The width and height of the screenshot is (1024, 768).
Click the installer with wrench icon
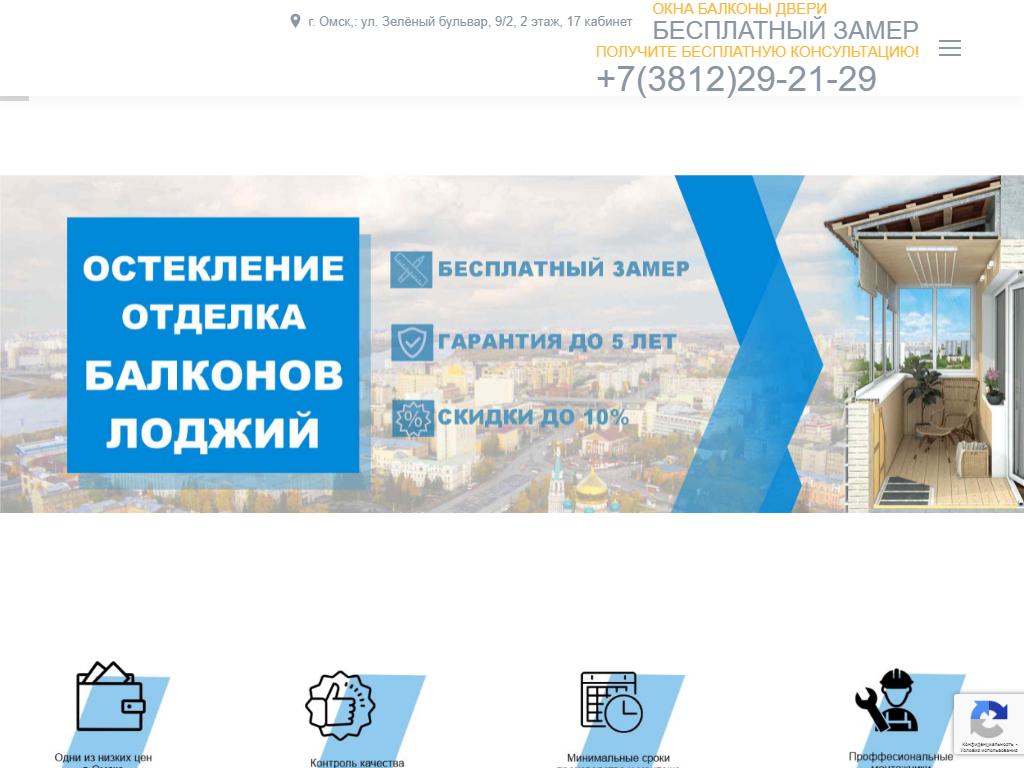point(886,701)
